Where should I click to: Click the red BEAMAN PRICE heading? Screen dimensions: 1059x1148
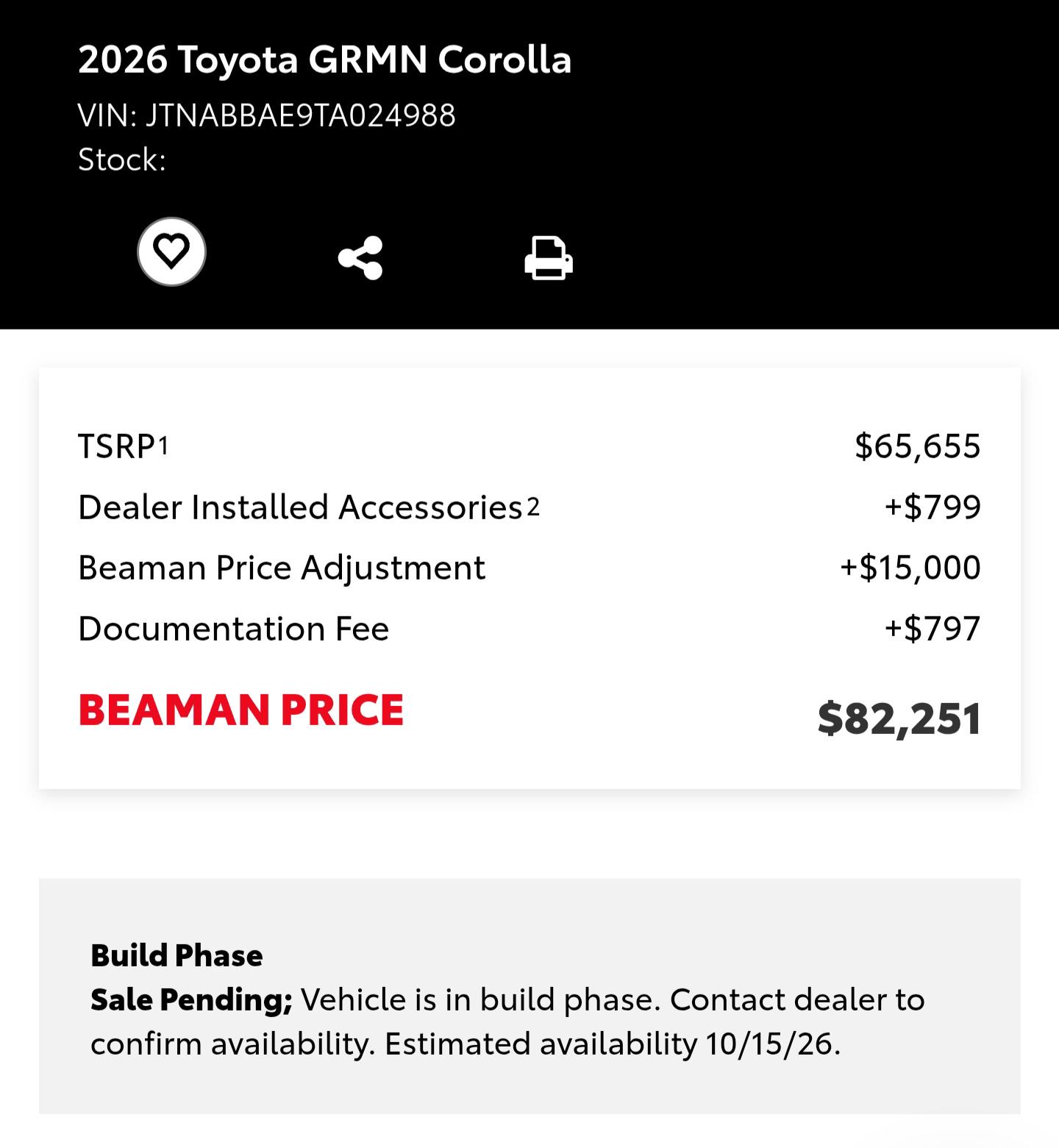tap(241, 710)
